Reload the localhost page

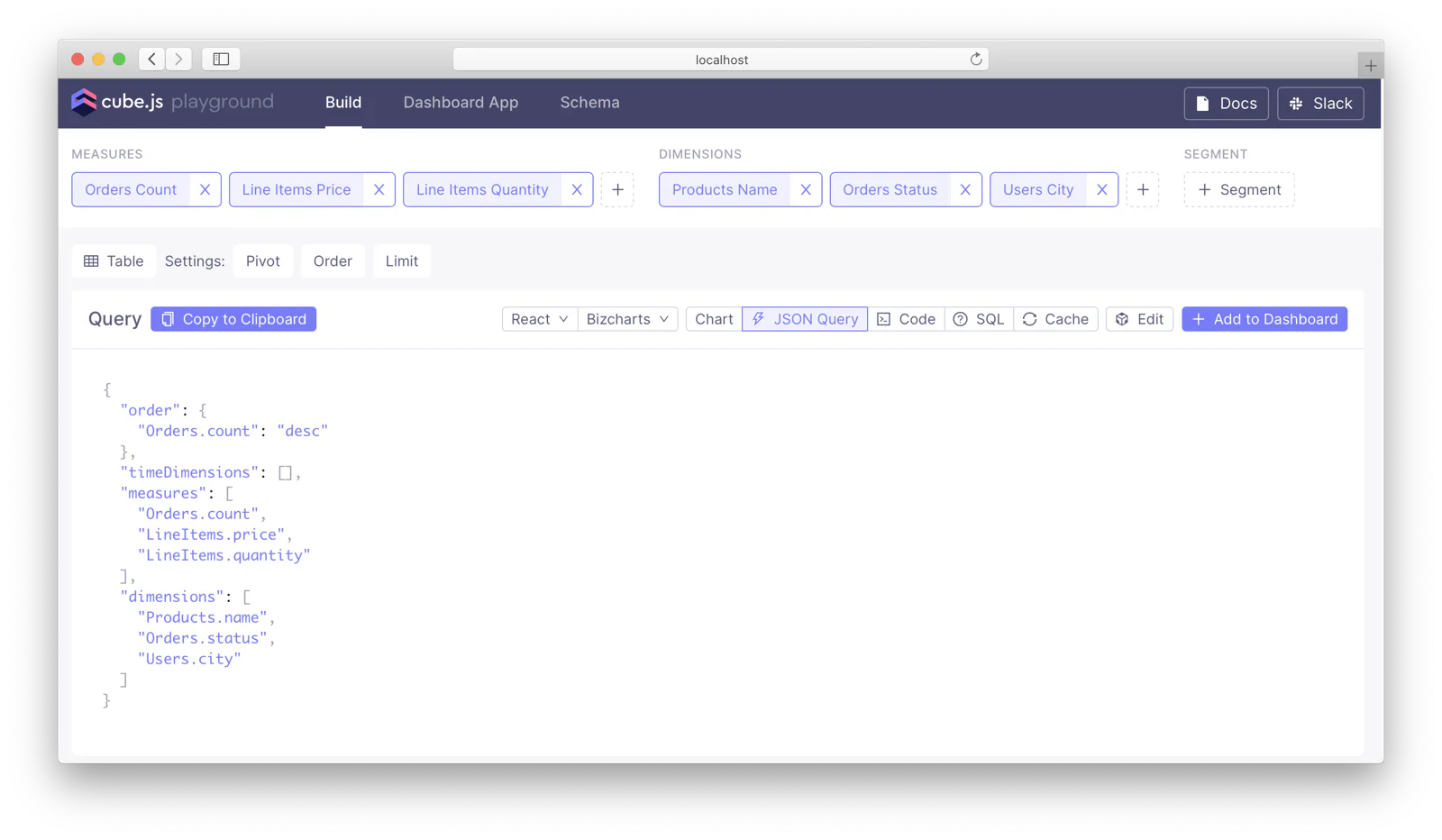point(976,59)
